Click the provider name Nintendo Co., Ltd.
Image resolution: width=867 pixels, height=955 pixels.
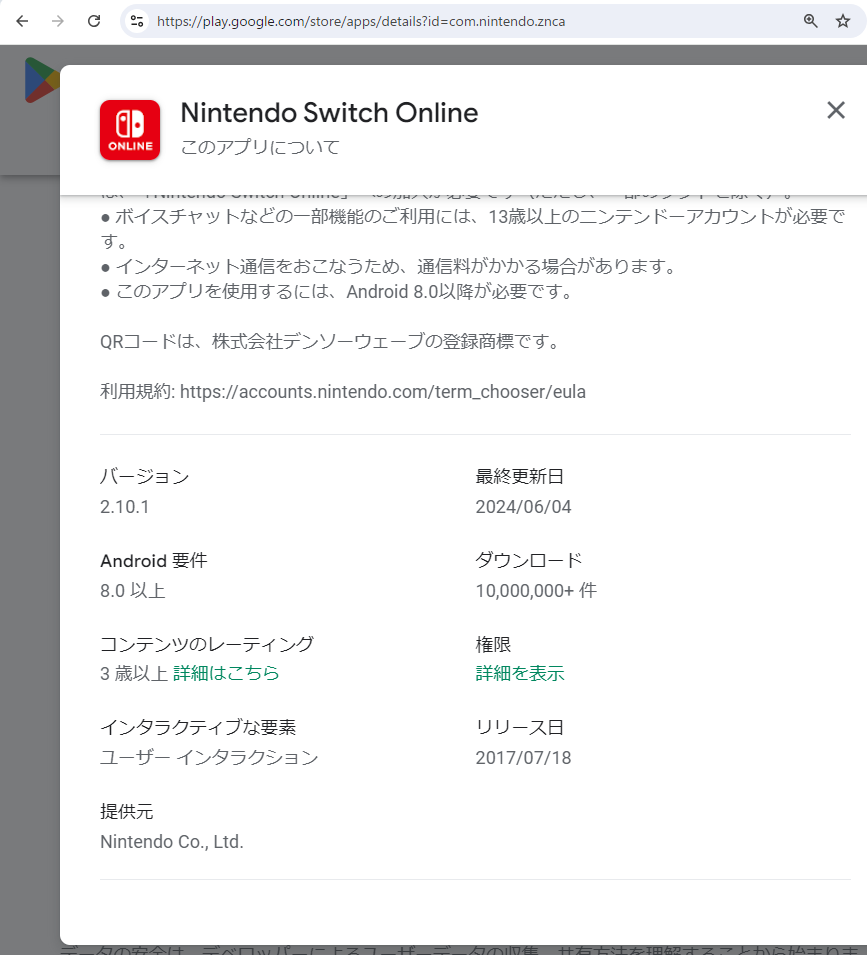point(172,842)
